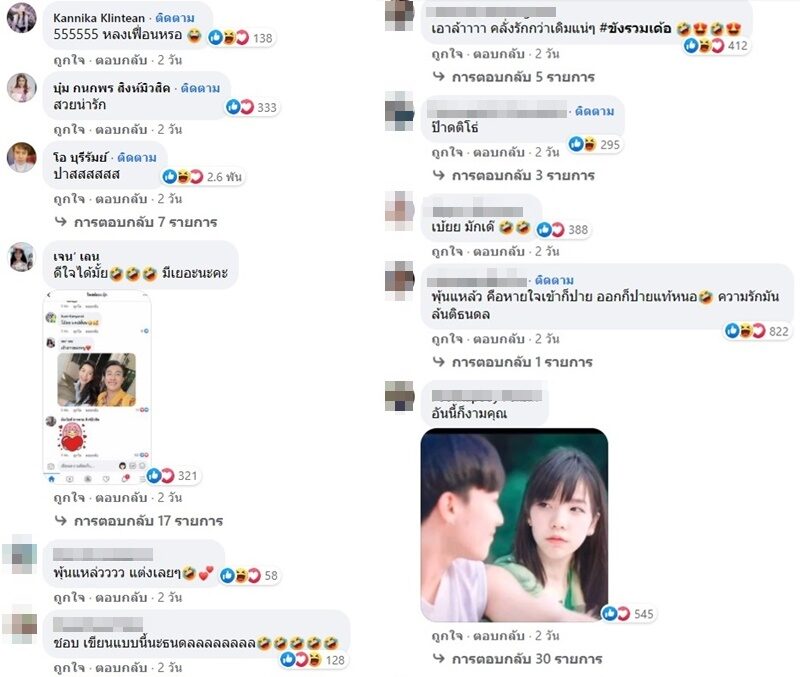Expand การตอบกลับ 7 รายการ replies

(x=137, y=222)
